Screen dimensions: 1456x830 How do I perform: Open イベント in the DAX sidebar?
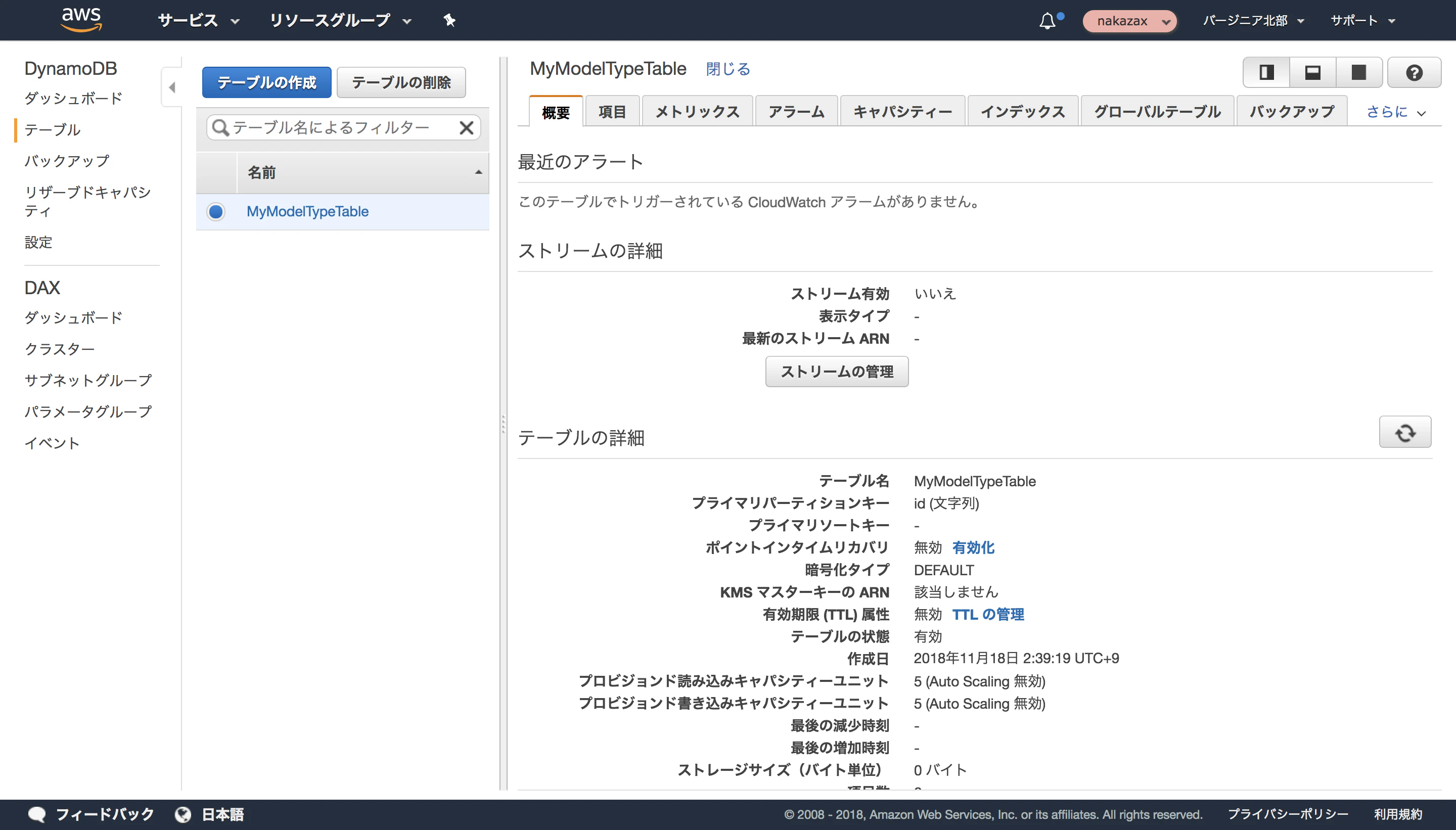[52, 443]
